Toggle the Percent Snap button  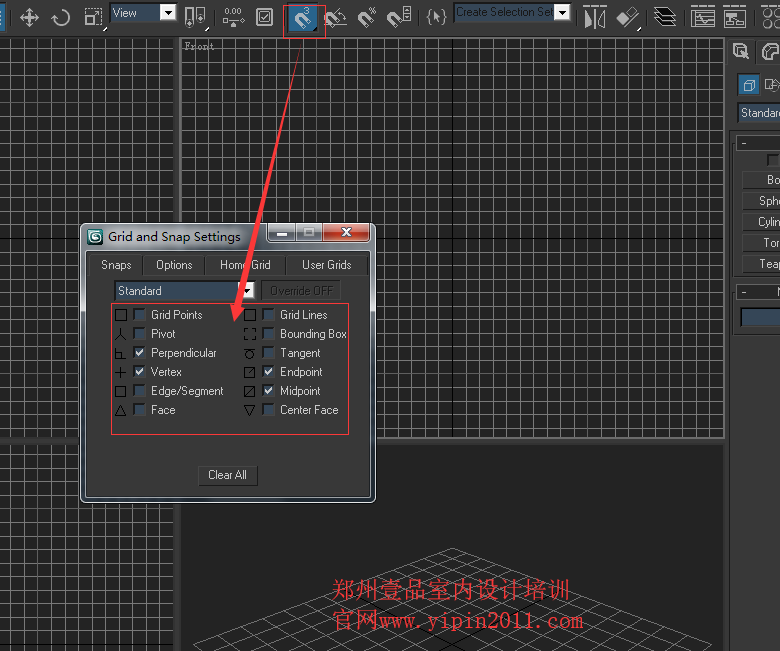(x=368, y=17)
